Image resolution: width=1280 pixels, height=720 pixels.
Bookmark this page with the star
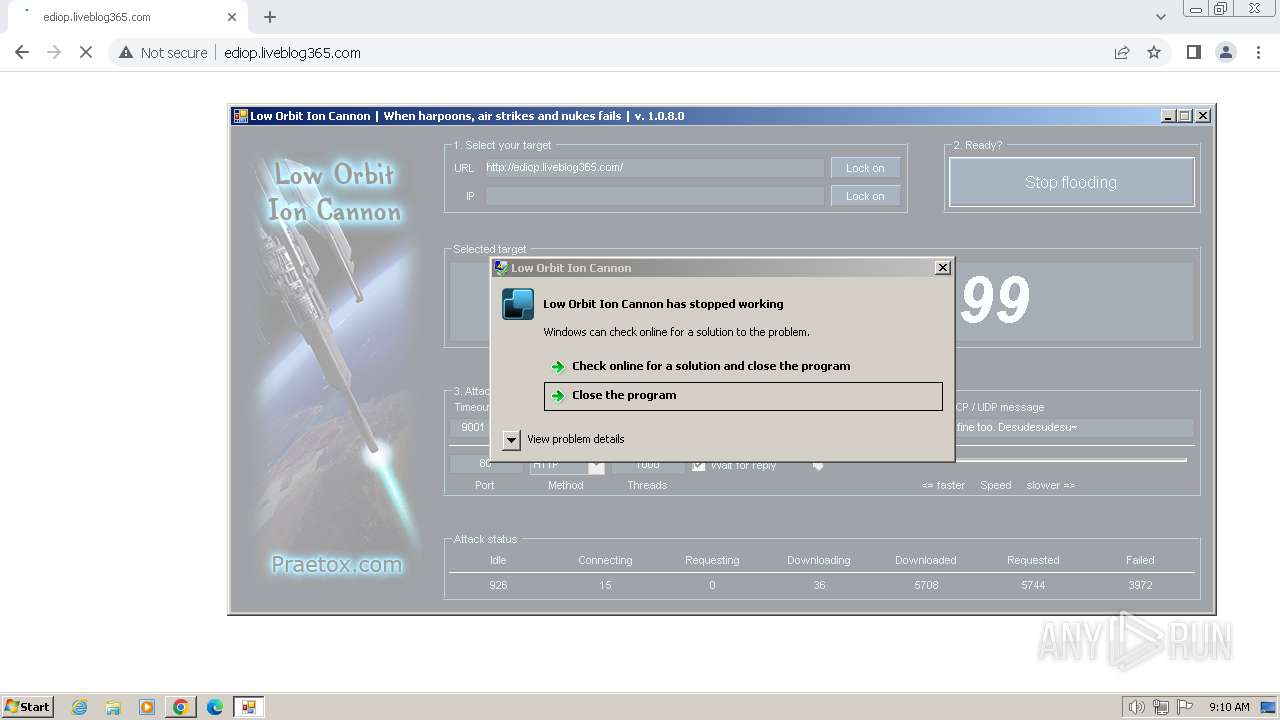click(1154, 52)
